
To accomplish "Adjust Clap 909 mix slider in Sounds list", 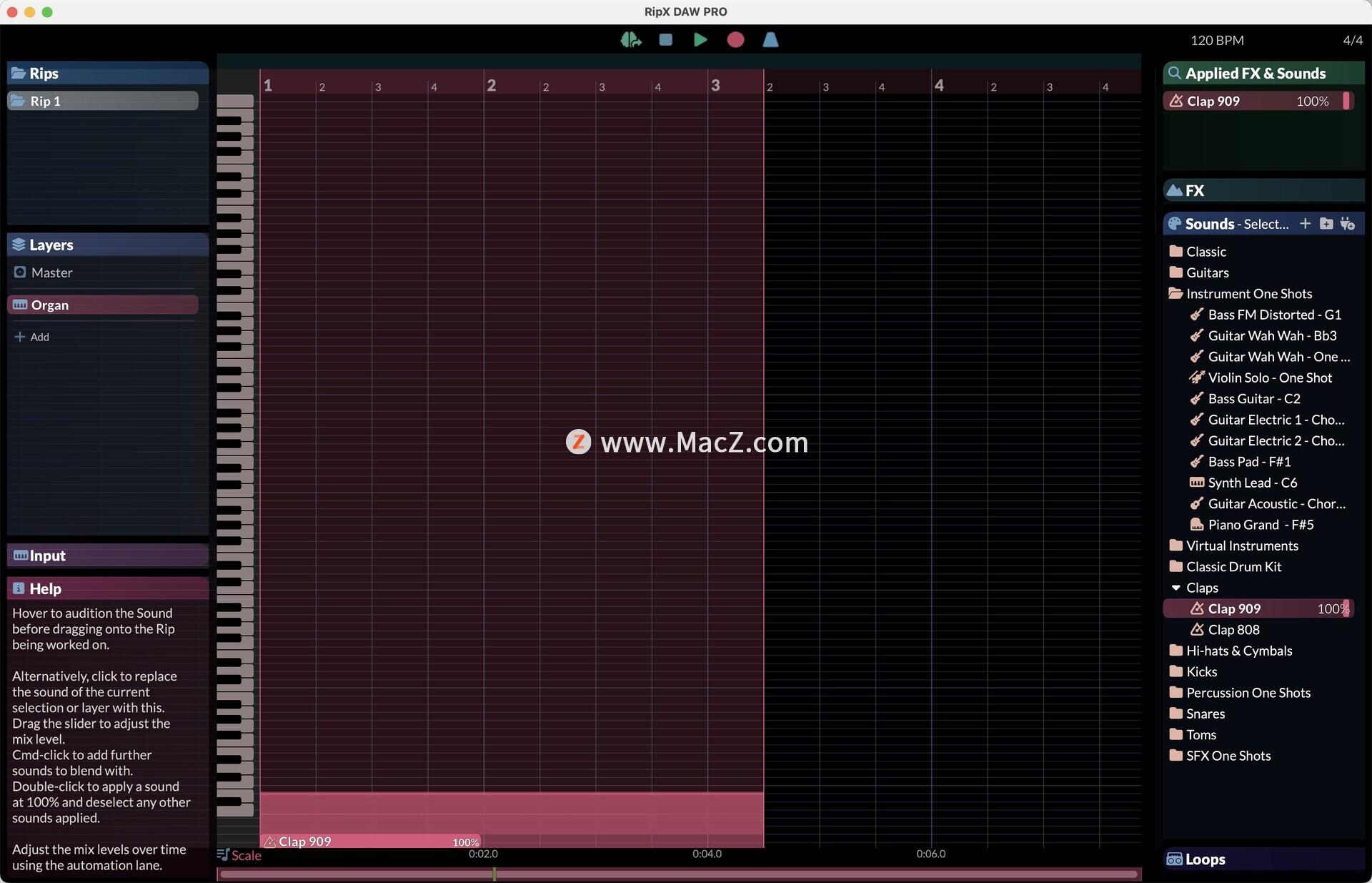I will (x=1346, y=608).
